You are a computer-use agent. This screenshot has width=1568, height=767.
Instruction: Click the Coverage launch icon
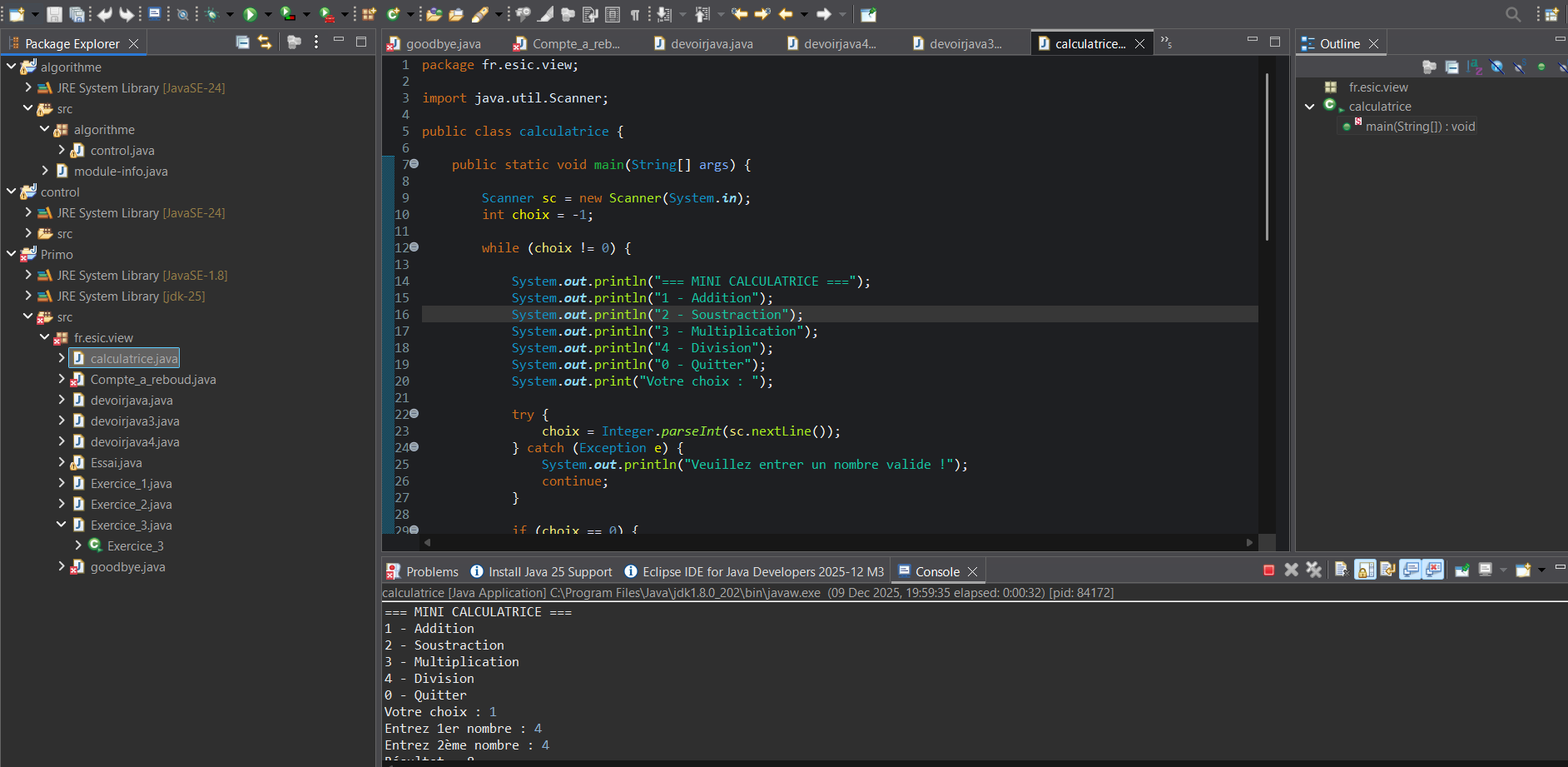click(288, 14)
